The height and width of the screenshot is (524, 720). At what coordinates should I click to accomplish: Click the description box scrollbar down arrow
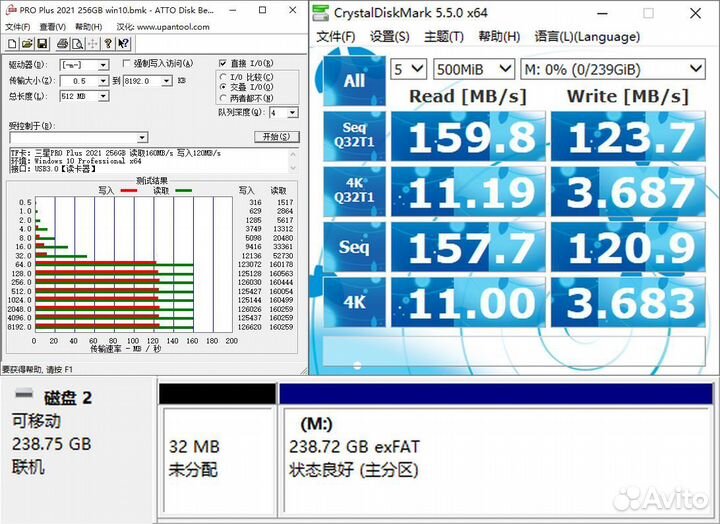[294, 169]
